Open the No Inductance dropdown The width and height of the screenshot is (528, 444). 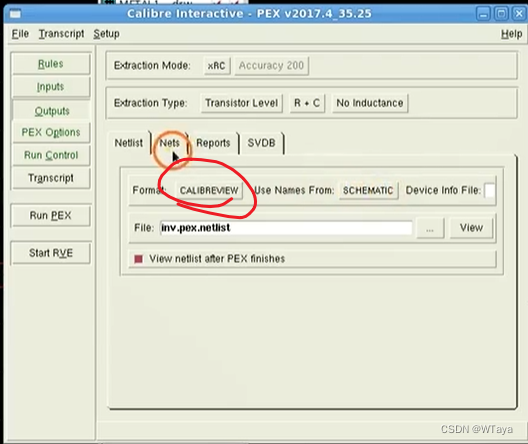click(x=370, y=103)
